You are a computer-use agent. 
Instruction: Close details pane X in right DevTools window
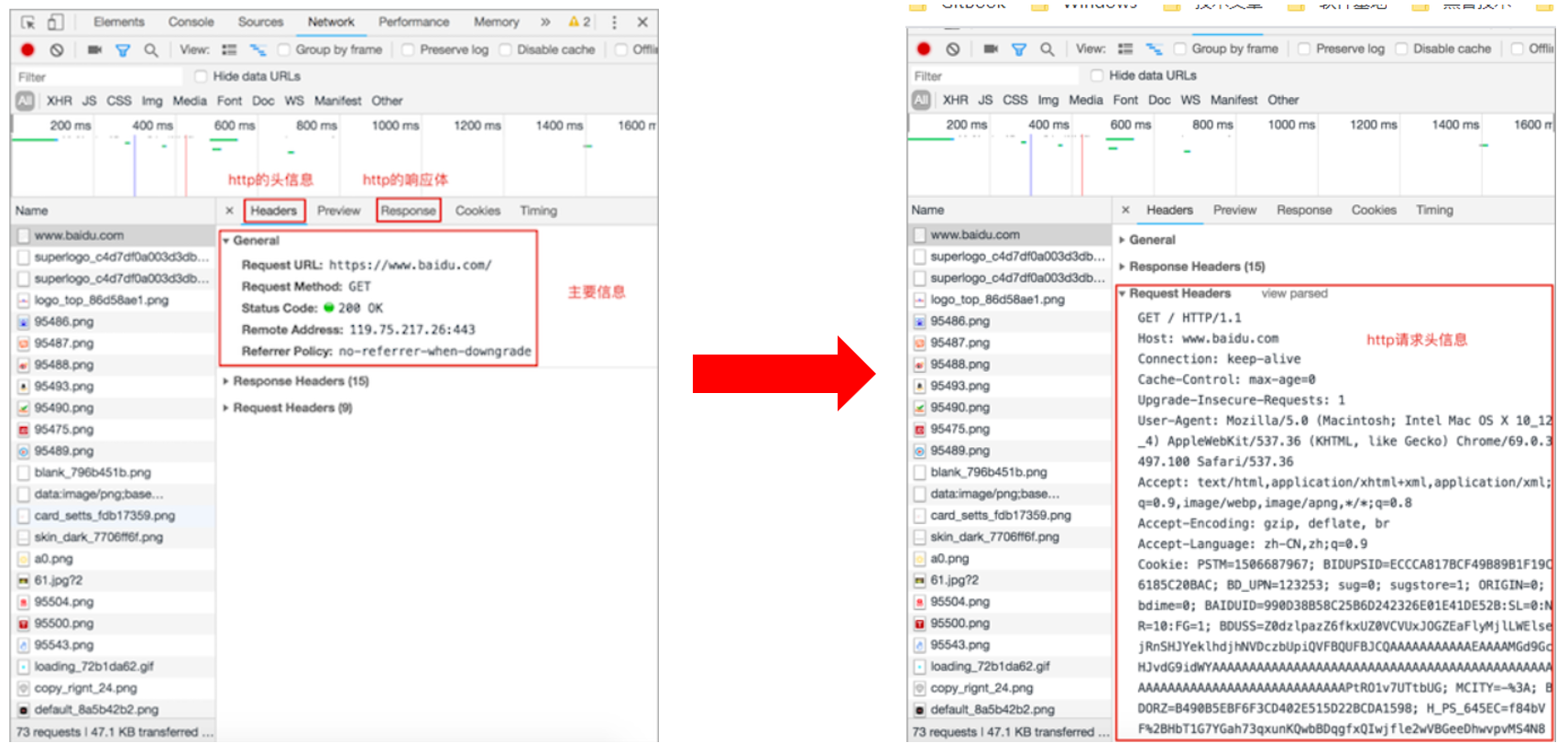pyautogui.click(x=1125, y=210)
